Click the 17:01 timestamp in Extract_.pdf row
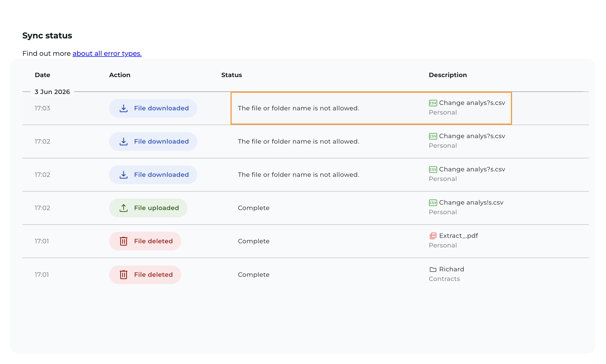 42,241
